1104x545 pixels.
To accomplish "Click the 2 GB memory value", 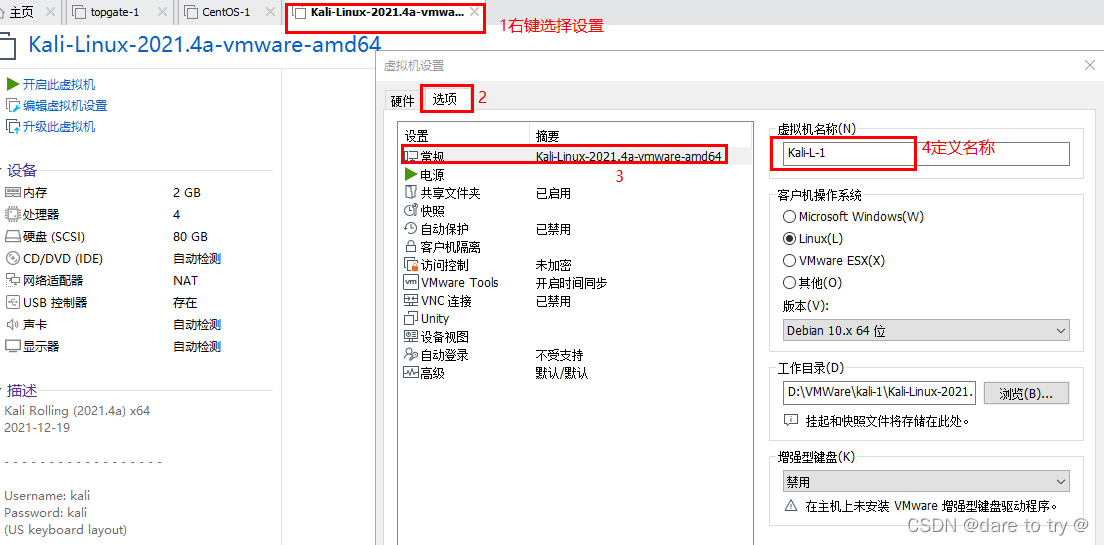I will click(x=187, y=192).
